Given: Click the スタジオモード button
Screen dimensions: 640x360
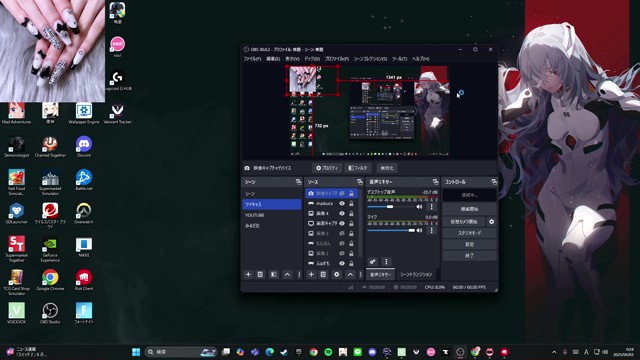Looking at the screenshot, I should [469, 233].
